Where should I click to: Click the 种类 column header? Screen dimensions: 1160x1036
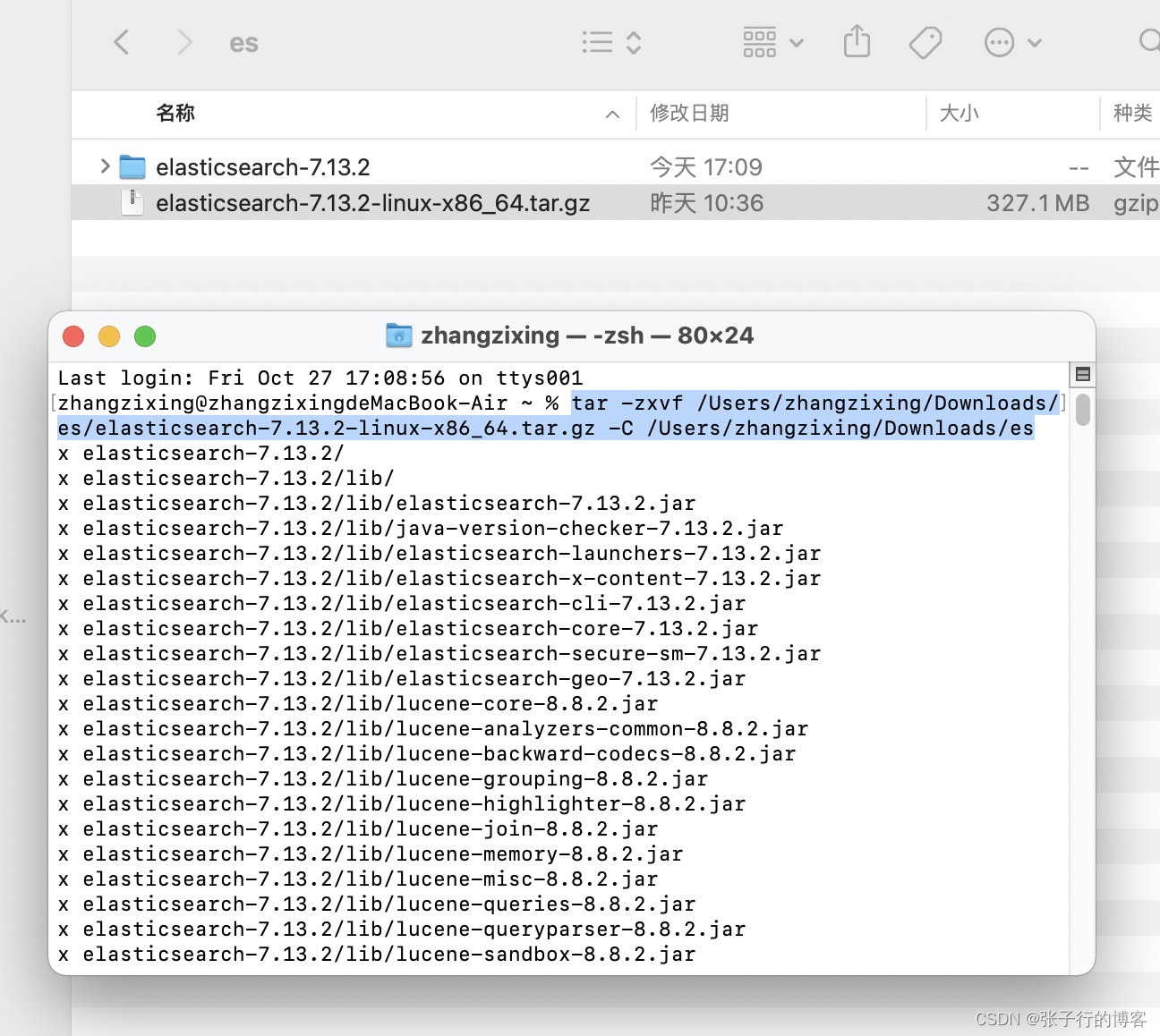[1131, 114]
